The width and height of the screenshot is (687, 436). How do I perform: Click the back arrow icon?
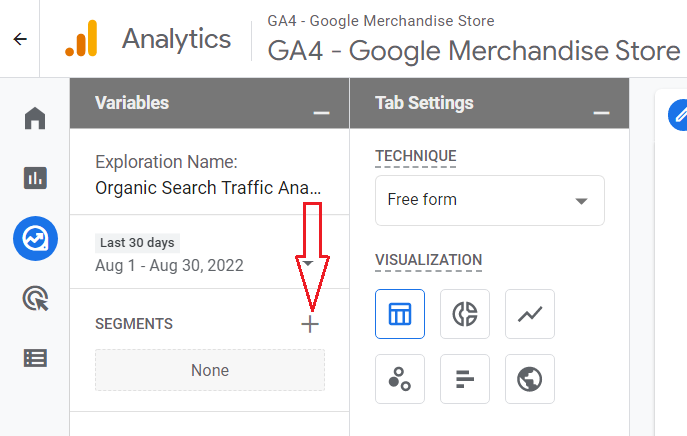[20, 40]
